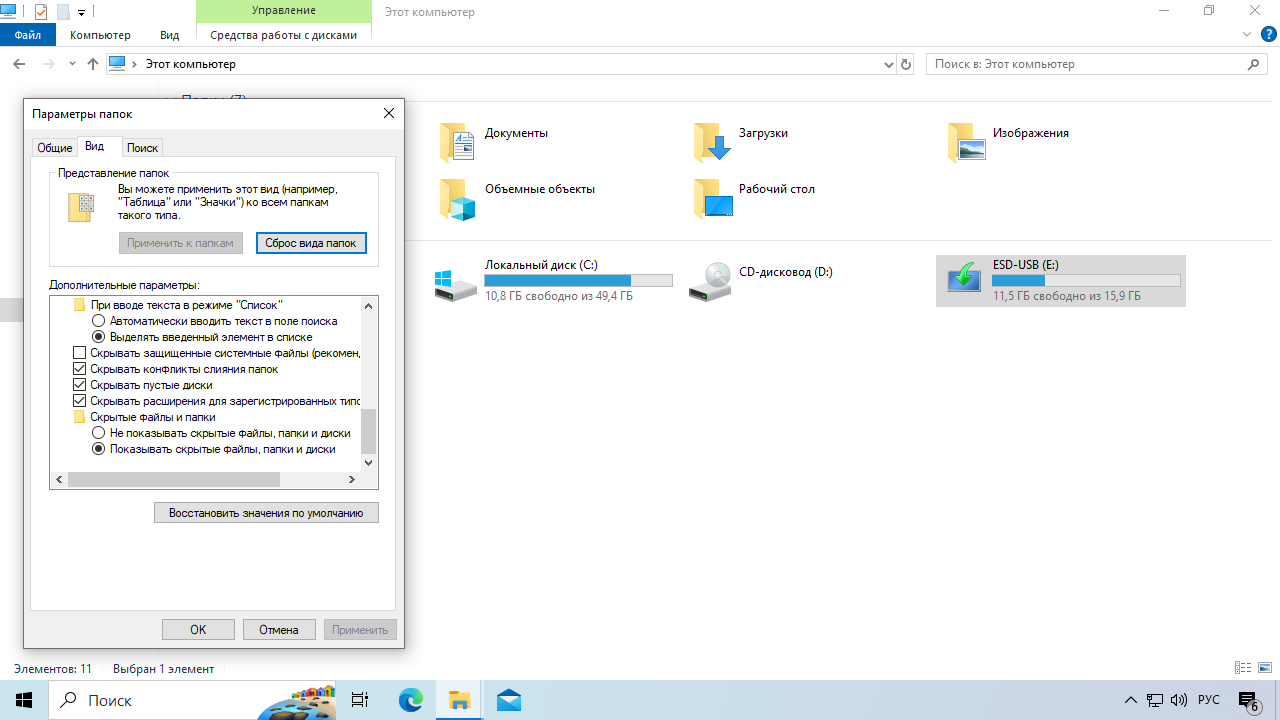This screenshot has height=720, width=1280.
Task: Enable Скрывать защищенные системные файлы checkbox
Action: tap(80, 353)
